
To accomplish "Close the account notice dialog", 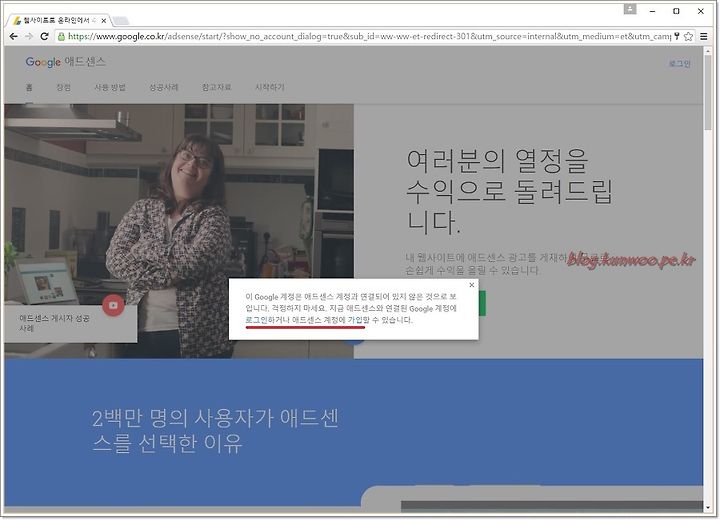I will pos(472,285).
